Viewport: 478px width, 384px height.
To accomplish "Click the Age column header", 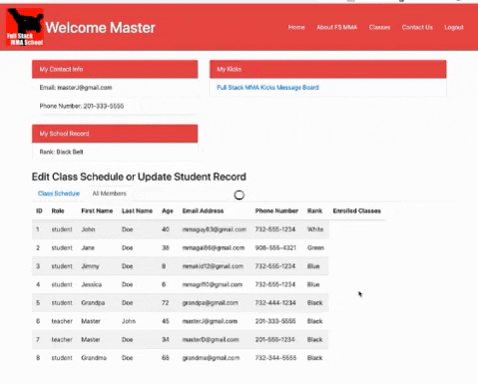I will point(167,211).
